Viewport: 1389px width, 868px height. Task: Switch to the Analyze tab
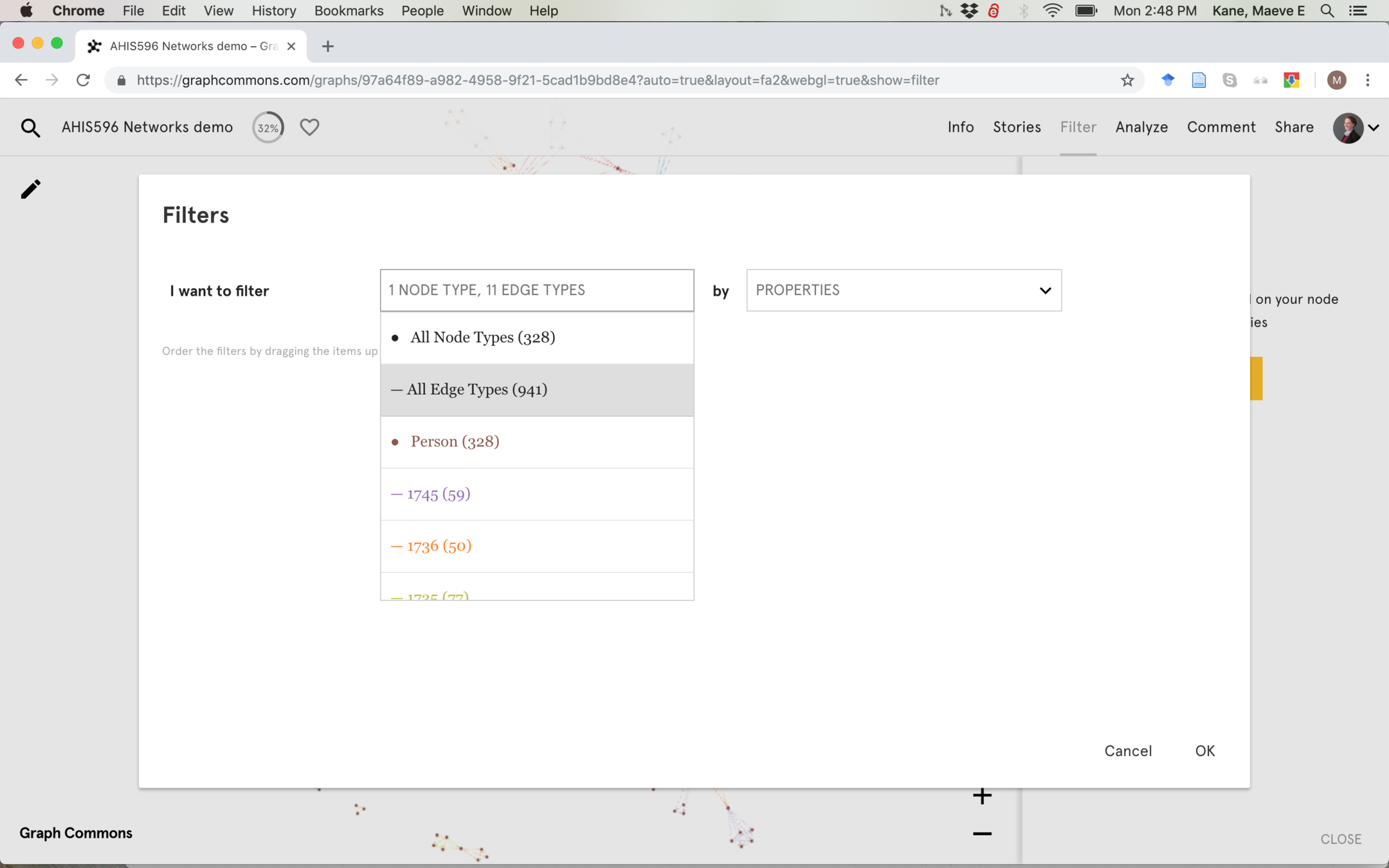pos(1141,127)
